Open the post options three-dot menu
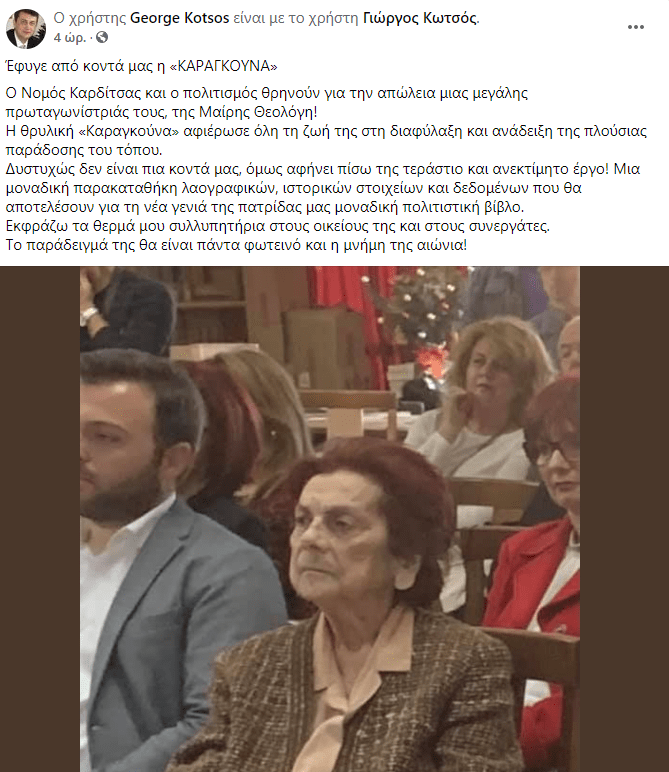Image resolution: width=669 pixels, height=772 pixels. (636, 27)
